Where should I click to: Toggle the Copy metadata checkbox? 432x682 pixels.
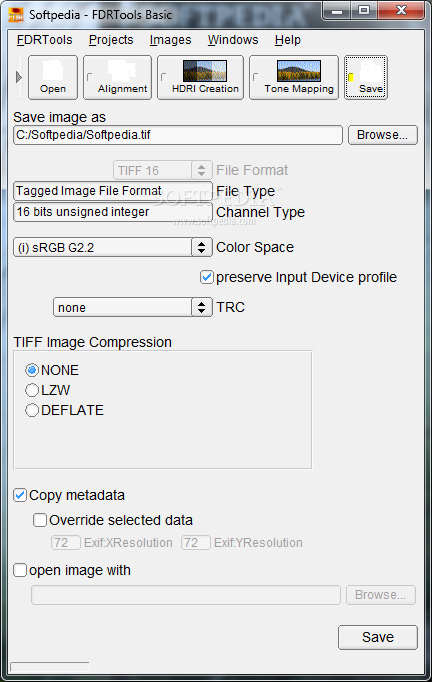coord(20,495)
